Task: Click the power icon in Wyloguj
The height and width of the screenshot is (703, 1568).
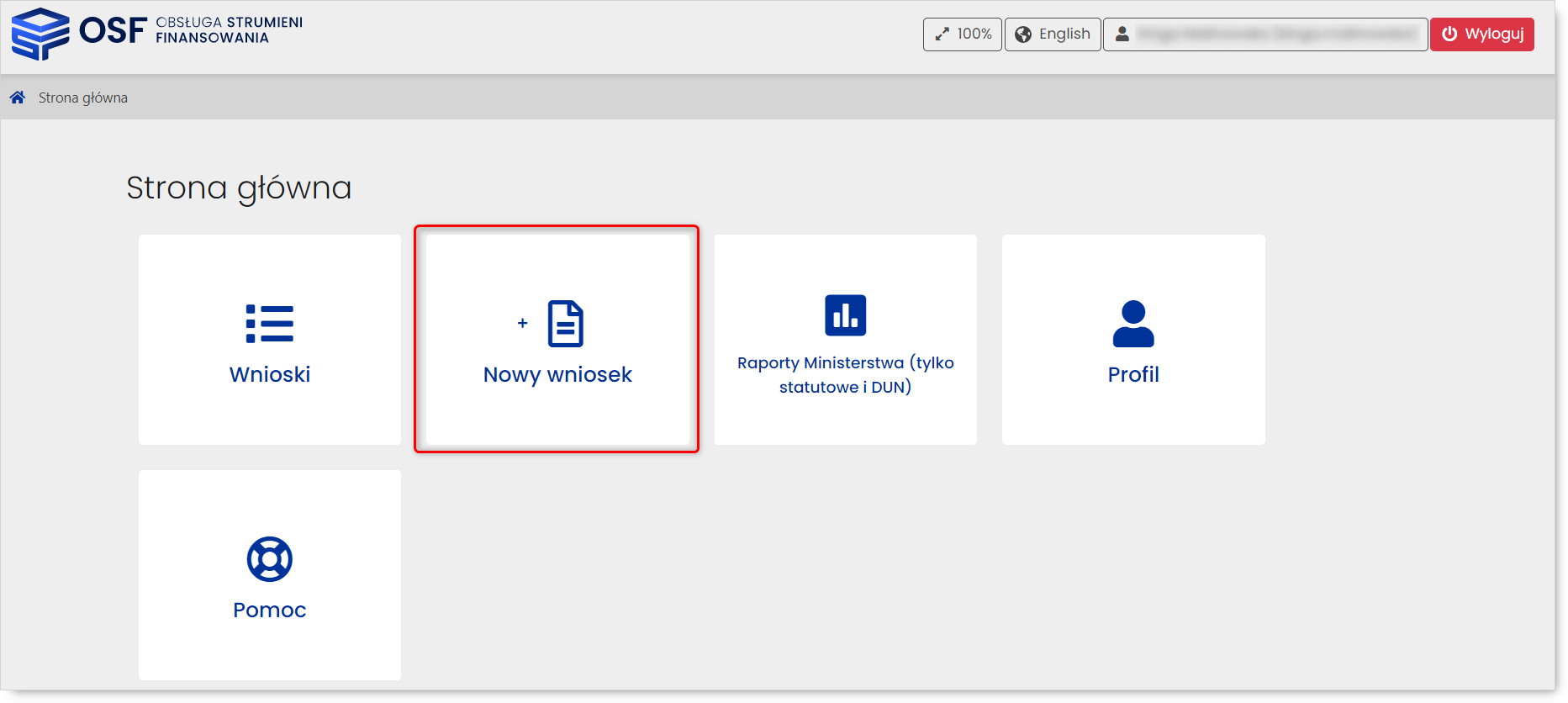Action: pos(1449,34)
